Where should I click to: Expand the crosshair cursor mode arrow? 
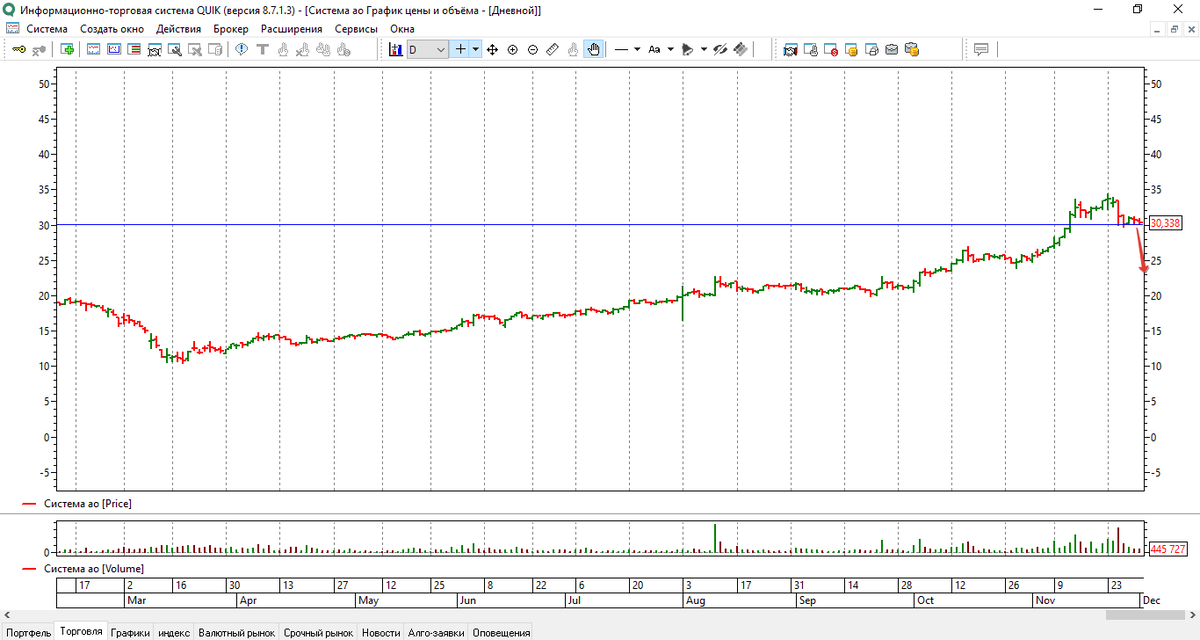(x=476, y=49)
